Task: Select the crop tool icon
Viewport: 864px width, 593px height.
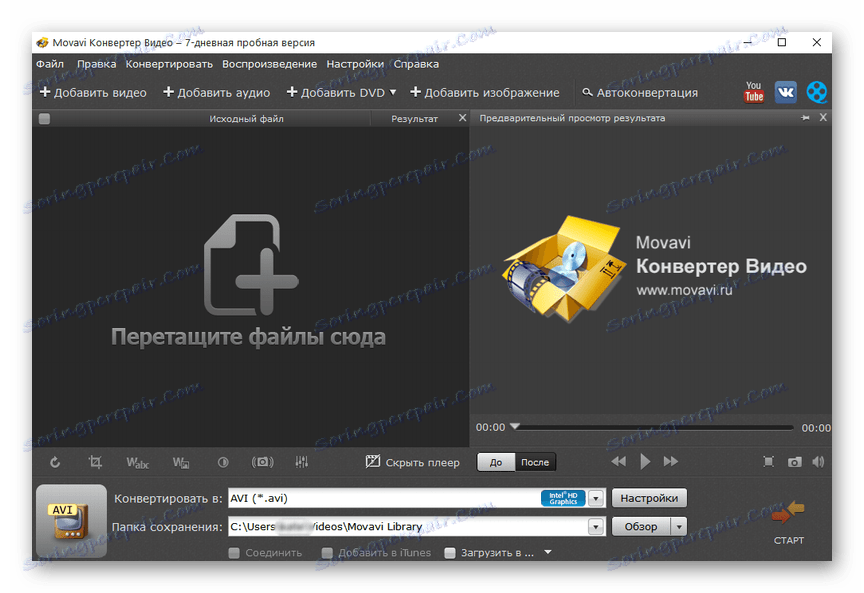Action: tap(95, 462)
